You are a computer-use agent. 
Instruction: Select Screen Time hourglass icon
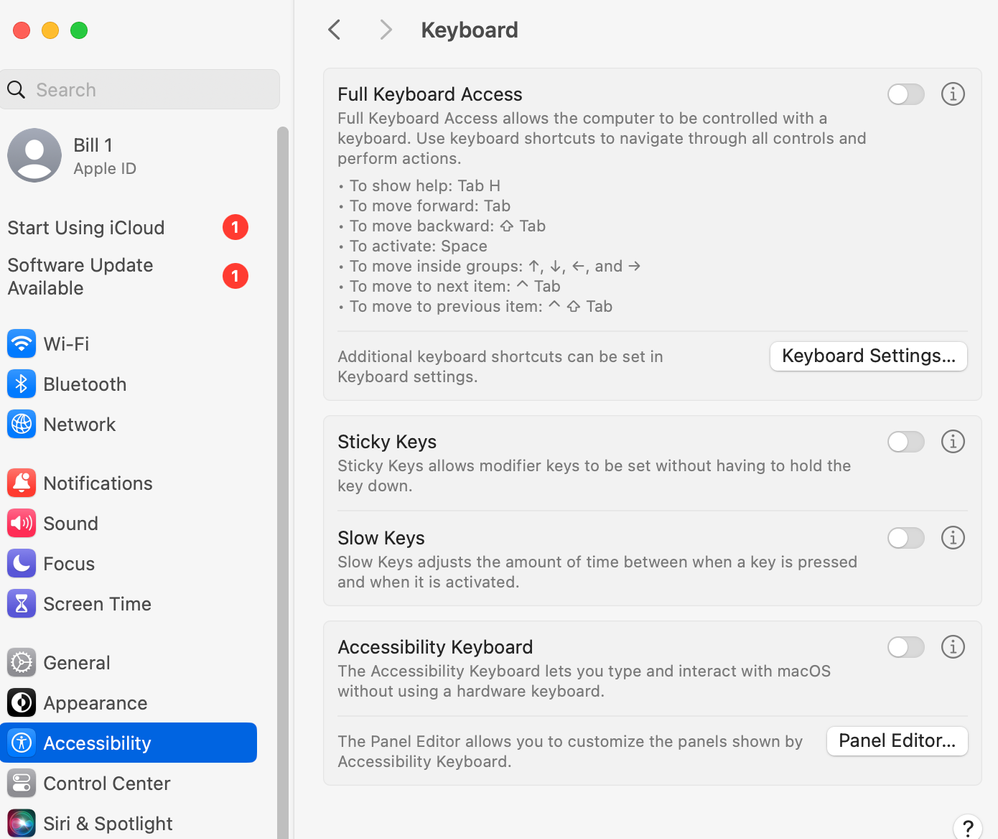[x=21, y=604]
